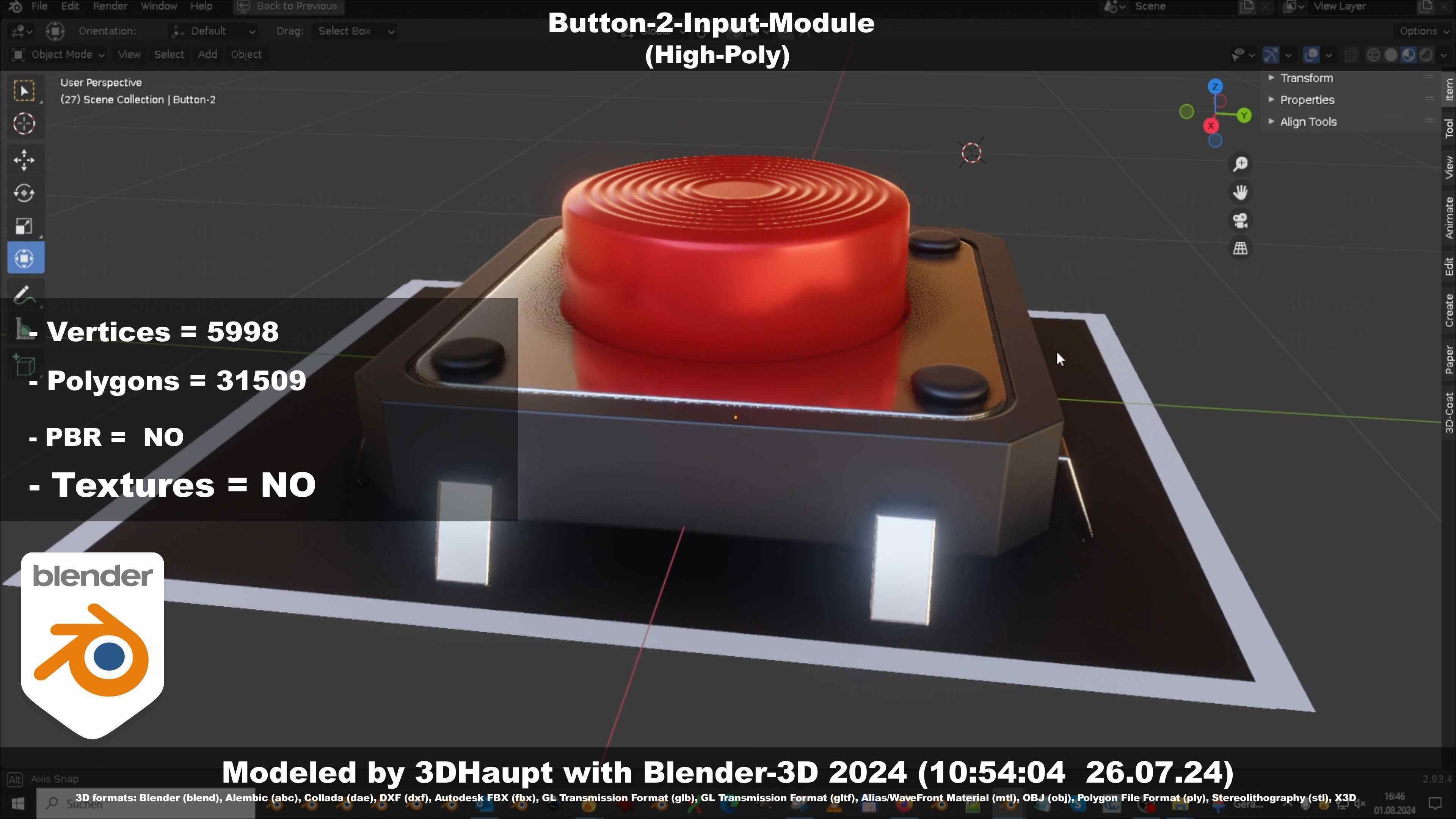Screen dimensions: 1456x819
Task: Click the transform pivot point icon
Action: (x=55, y=31)
